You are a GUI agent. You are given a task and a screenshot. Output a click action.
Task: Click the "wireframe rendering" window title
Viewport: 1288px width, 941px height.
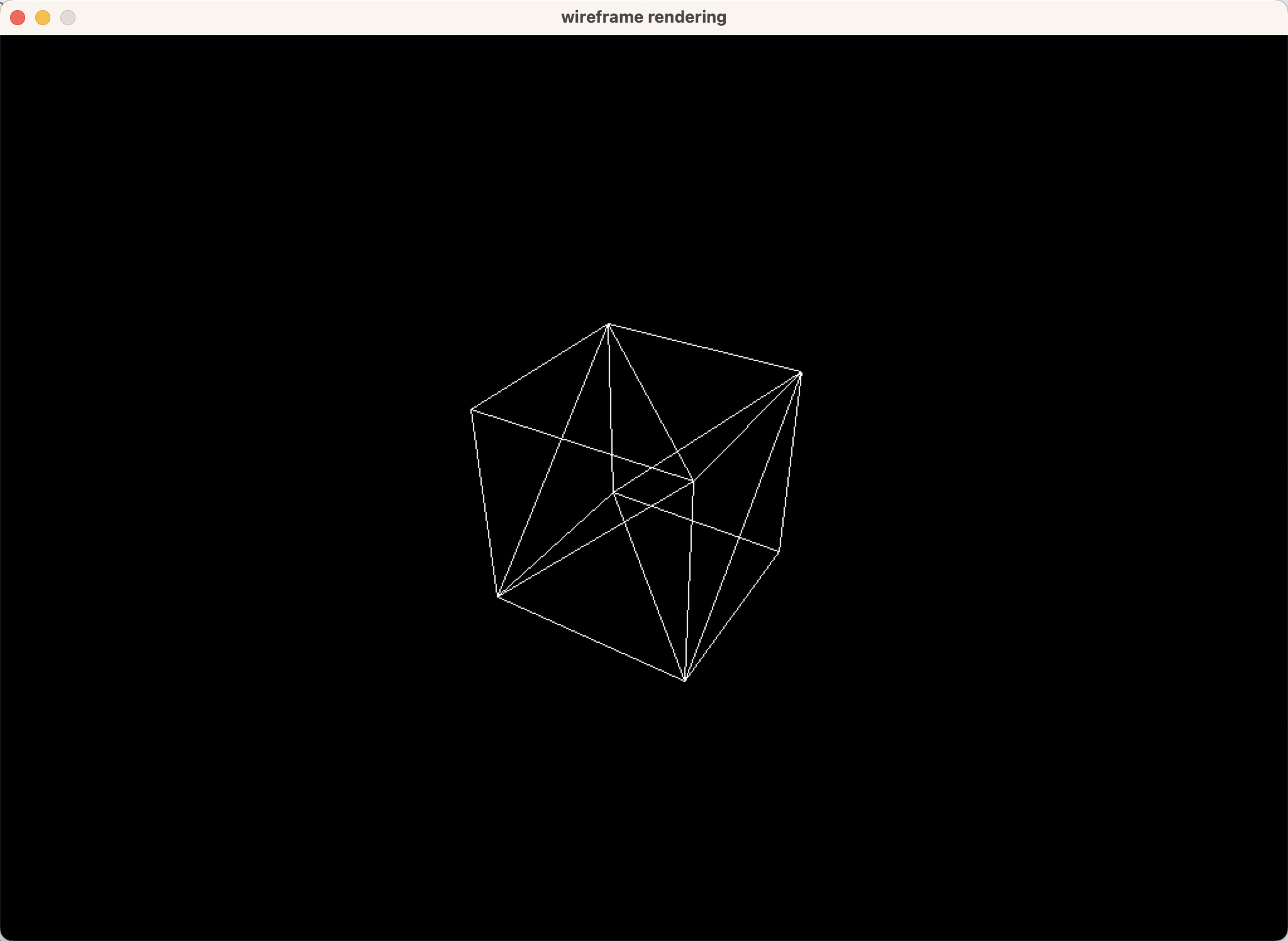(x=643, y=17)
